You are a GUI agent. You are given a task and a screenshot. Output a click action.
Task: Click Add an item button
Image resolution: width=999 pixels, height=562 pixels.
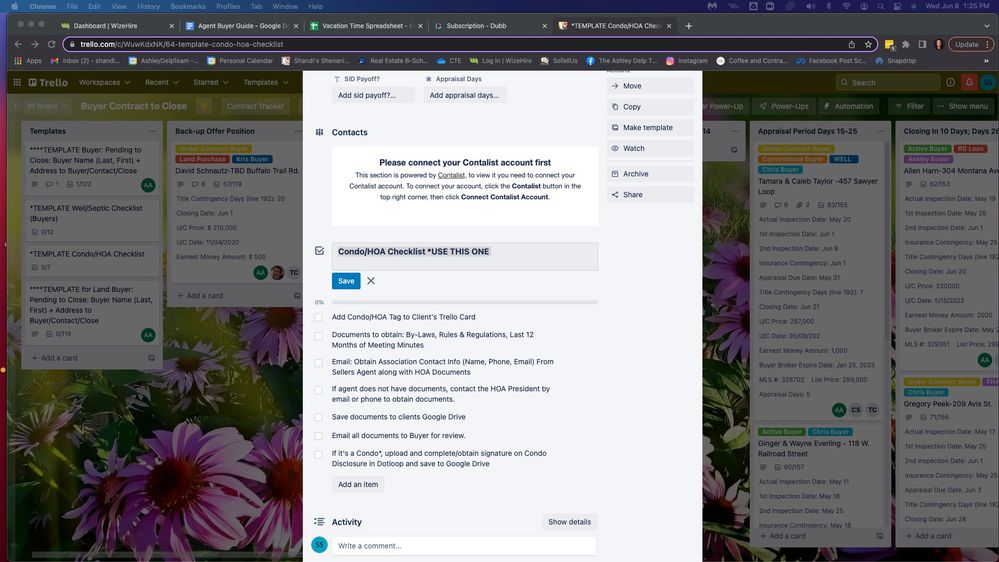[358, 484]
